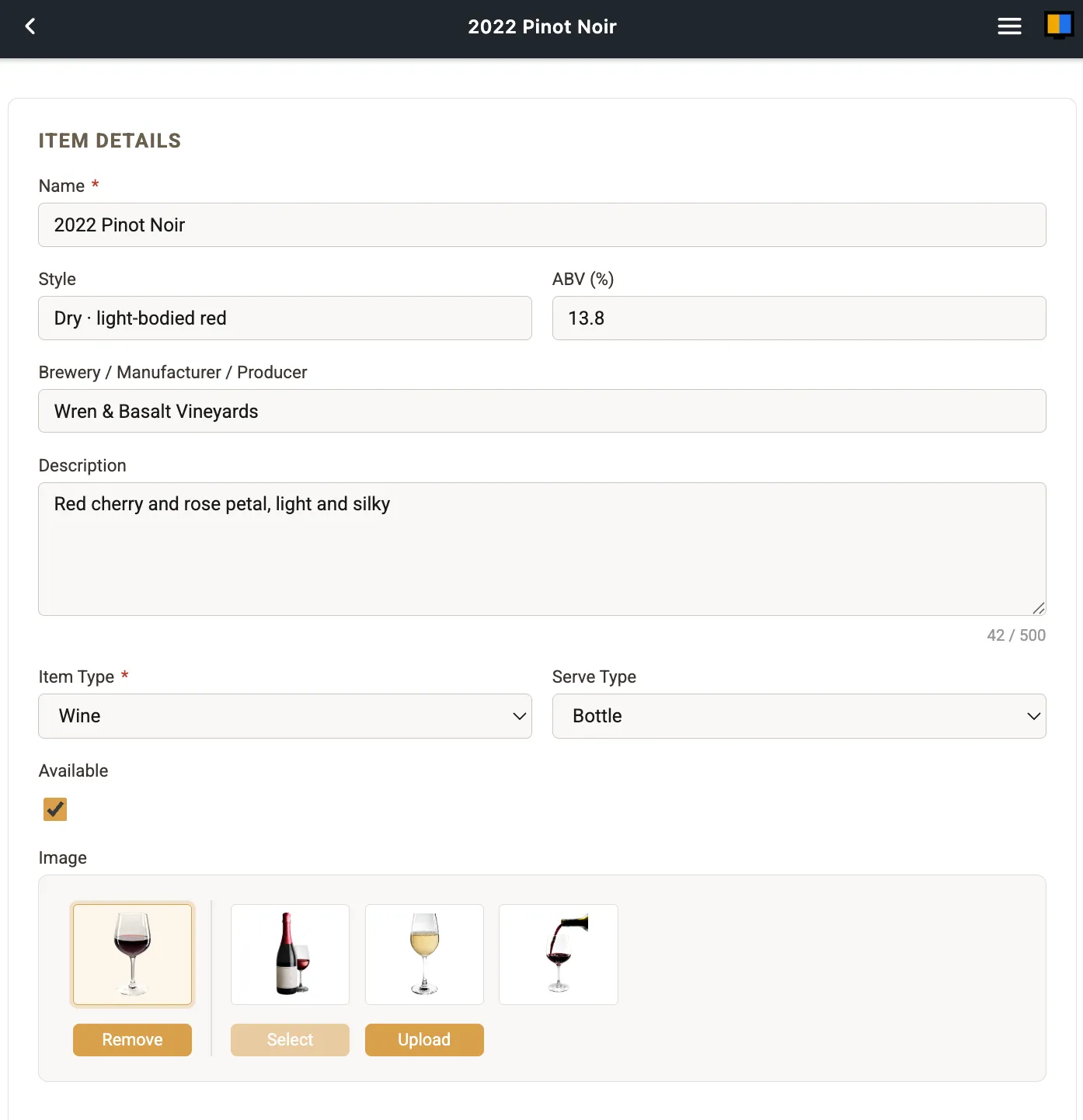Change the ABV percentage field
The height and width of the screenshot is (1120, 1083).
pos(799,318)
